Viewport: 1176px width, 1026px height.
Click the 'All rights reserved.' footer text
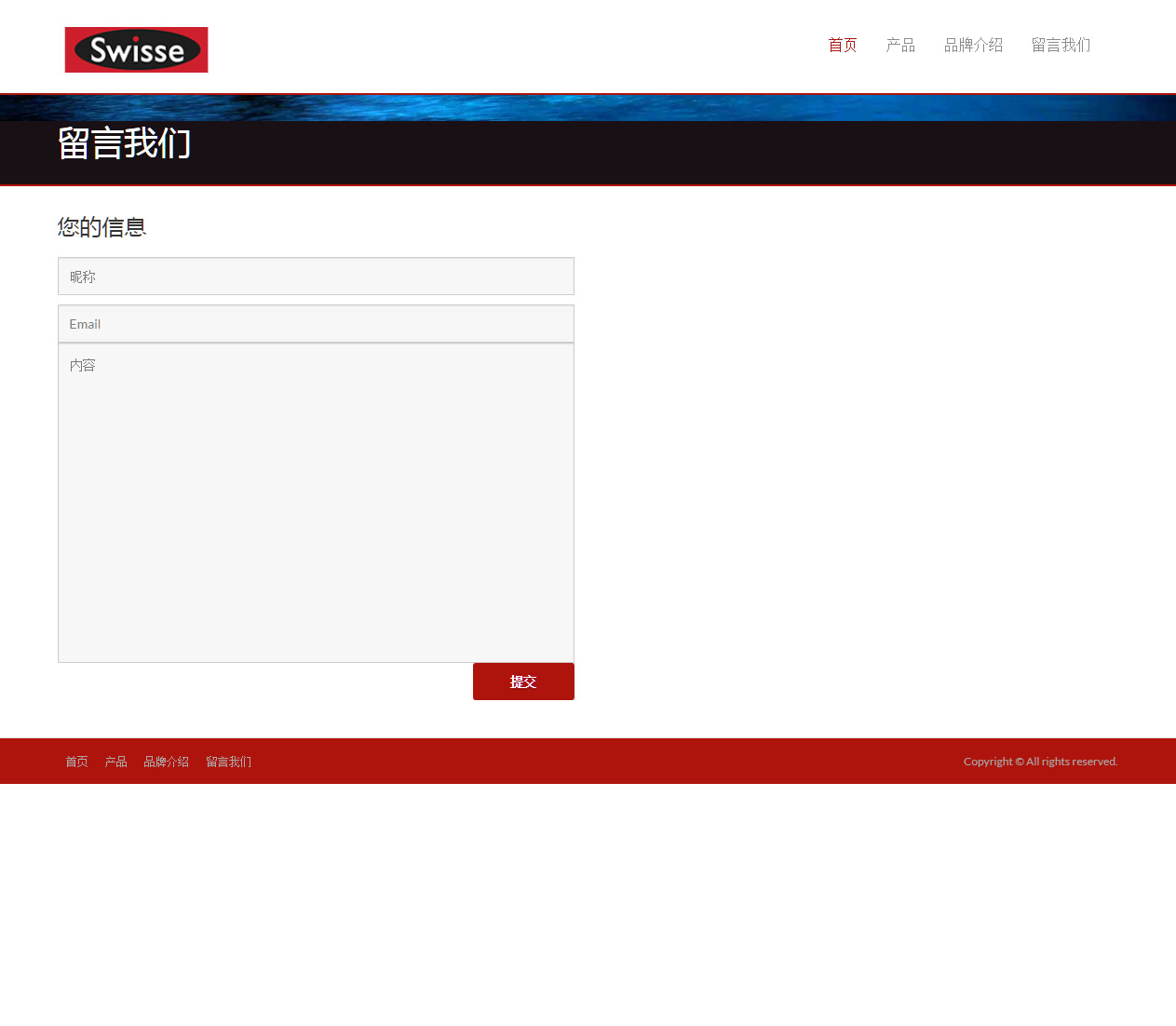click(x=1072, y=762)
